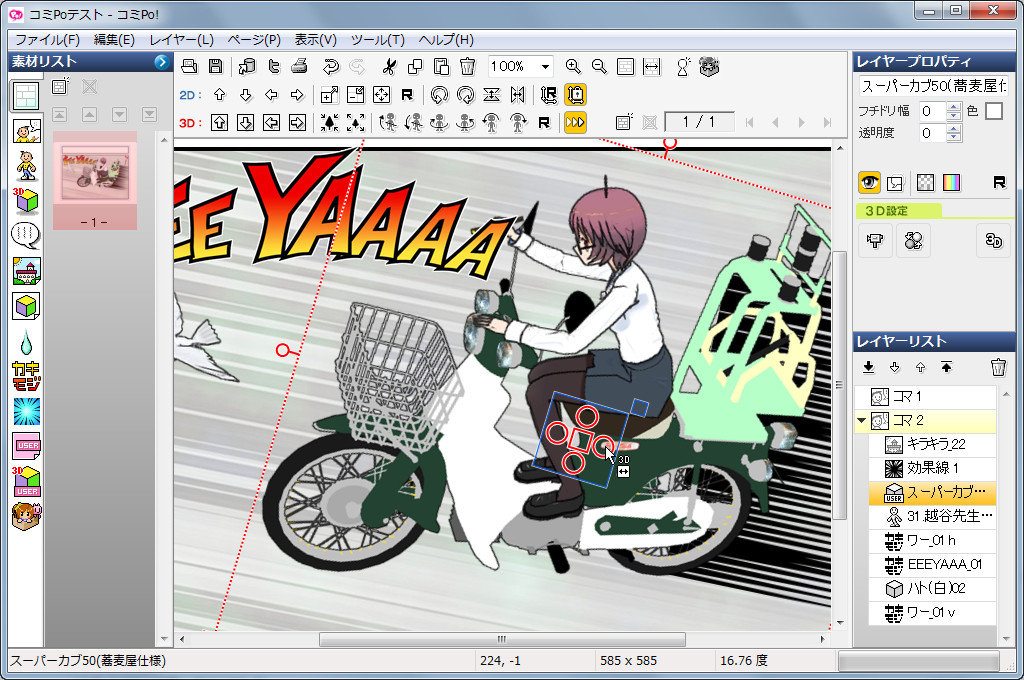Image resolution: width=1024 pixels, height=680 pixels.
Task: Open the 100% zoom level dropdown
Action: coord(545,67)
